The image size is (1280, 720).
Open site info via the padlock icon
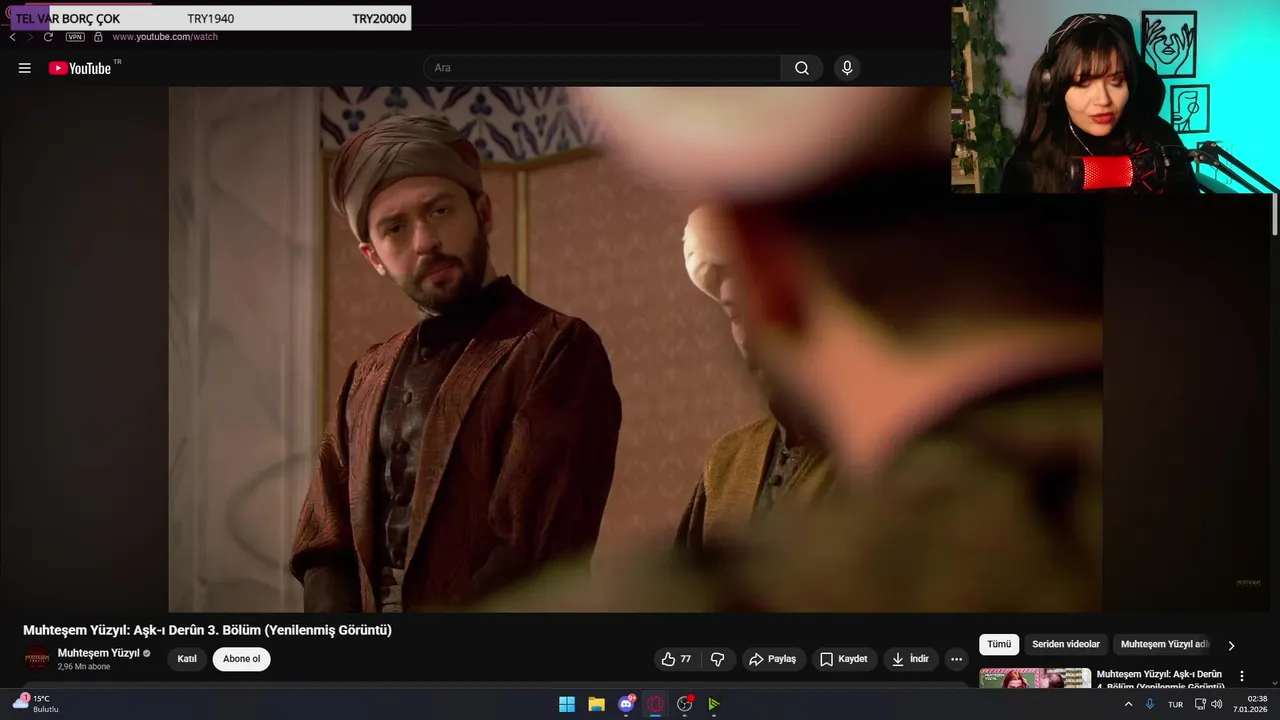pos(98,37)
